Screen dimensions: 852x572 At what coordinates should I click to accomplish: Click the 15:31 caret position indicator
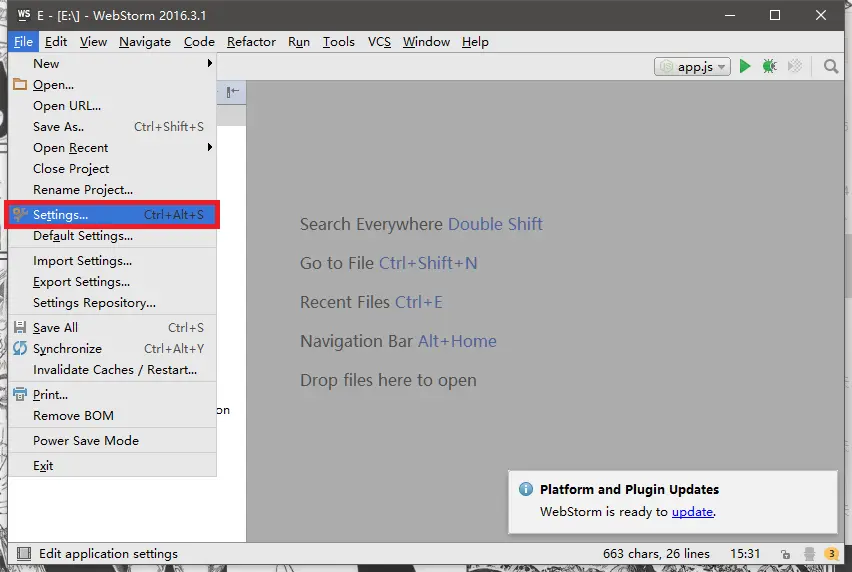745,554
